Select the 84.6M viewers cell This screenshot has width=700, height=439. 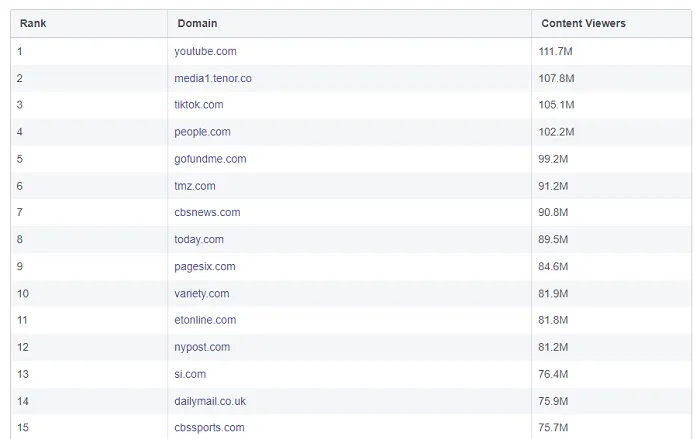pos(611,267)
